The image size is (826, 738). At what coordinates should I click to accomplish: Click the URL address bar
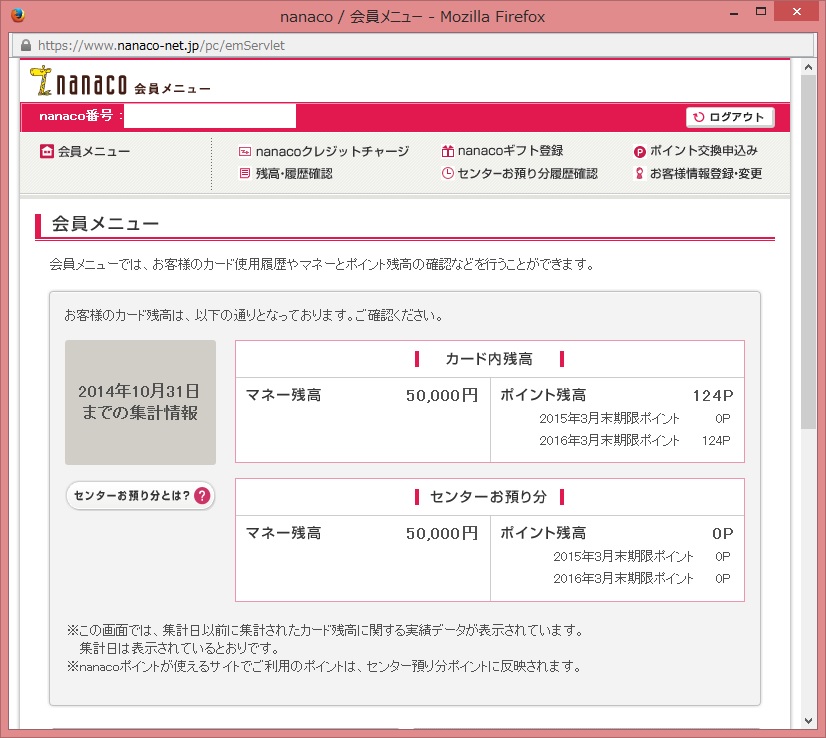[413, 46]
